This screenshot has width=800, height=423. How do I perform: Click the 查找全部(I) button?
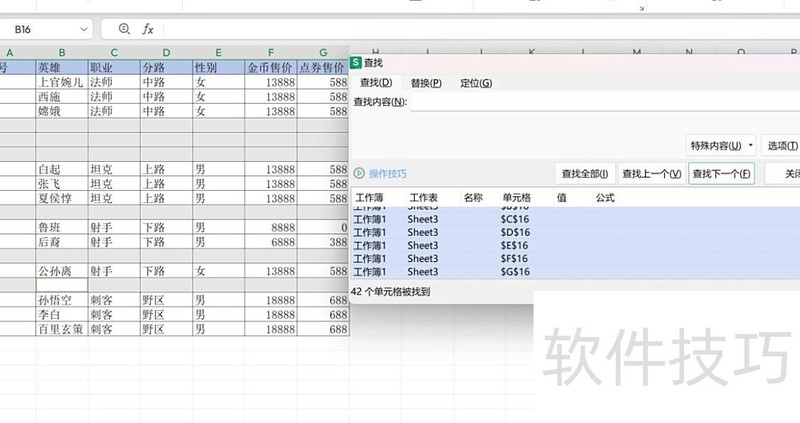click(x=585, y=174)
